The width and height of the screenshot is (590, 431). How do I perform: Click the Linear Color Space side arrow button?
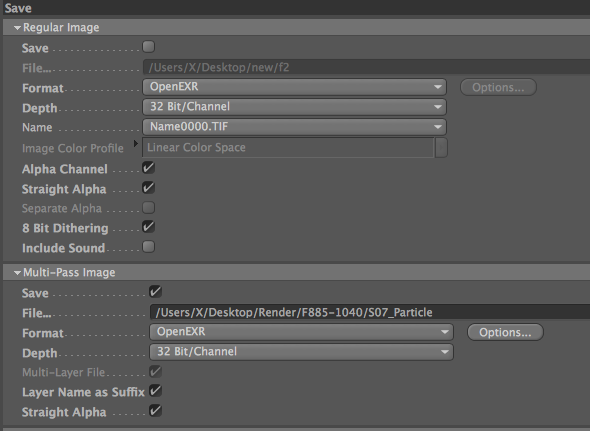pyautogui.click(x=441, y=148)
